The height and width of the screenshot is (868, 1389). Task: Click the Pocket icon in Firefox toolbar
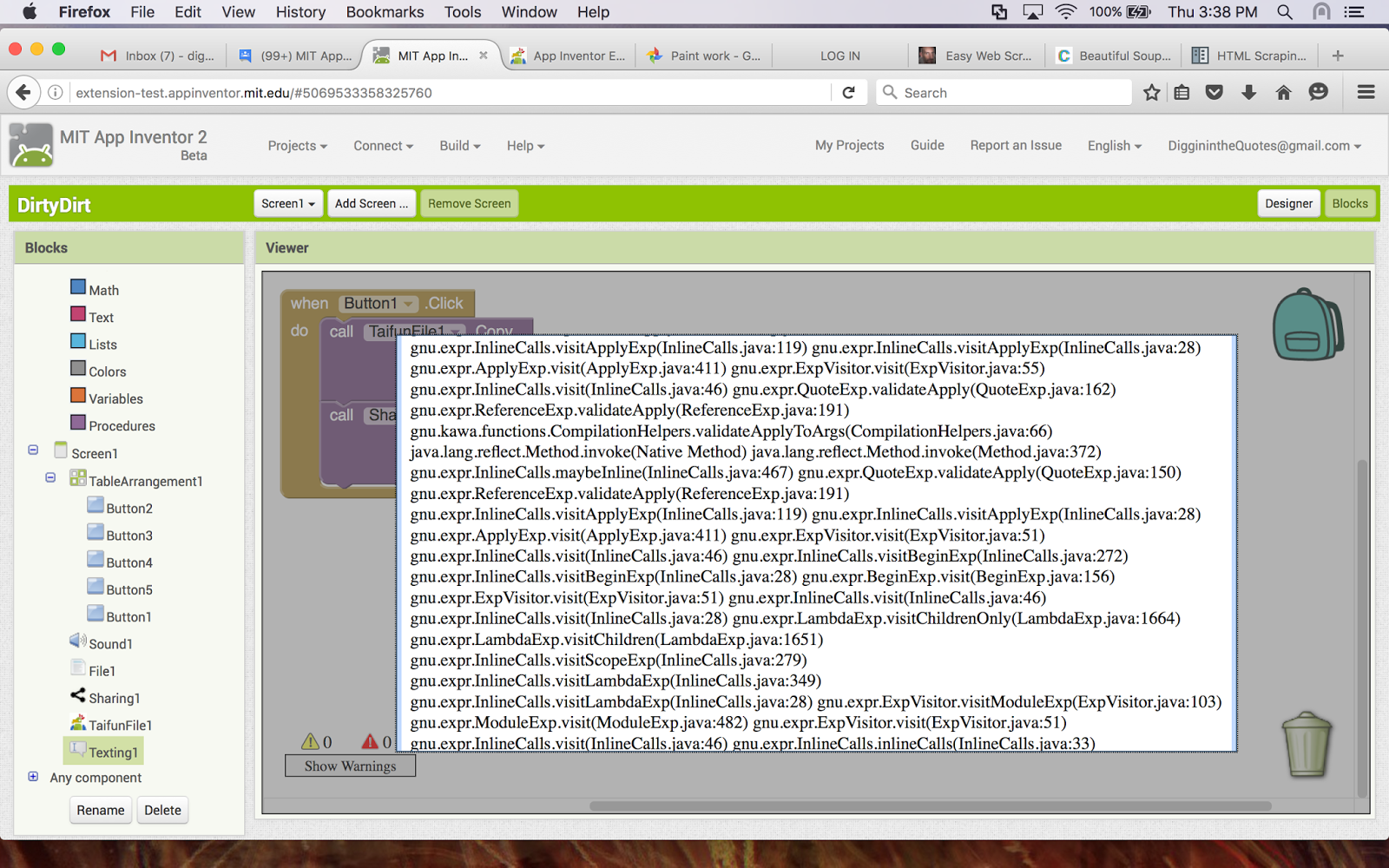point(1215,92)
